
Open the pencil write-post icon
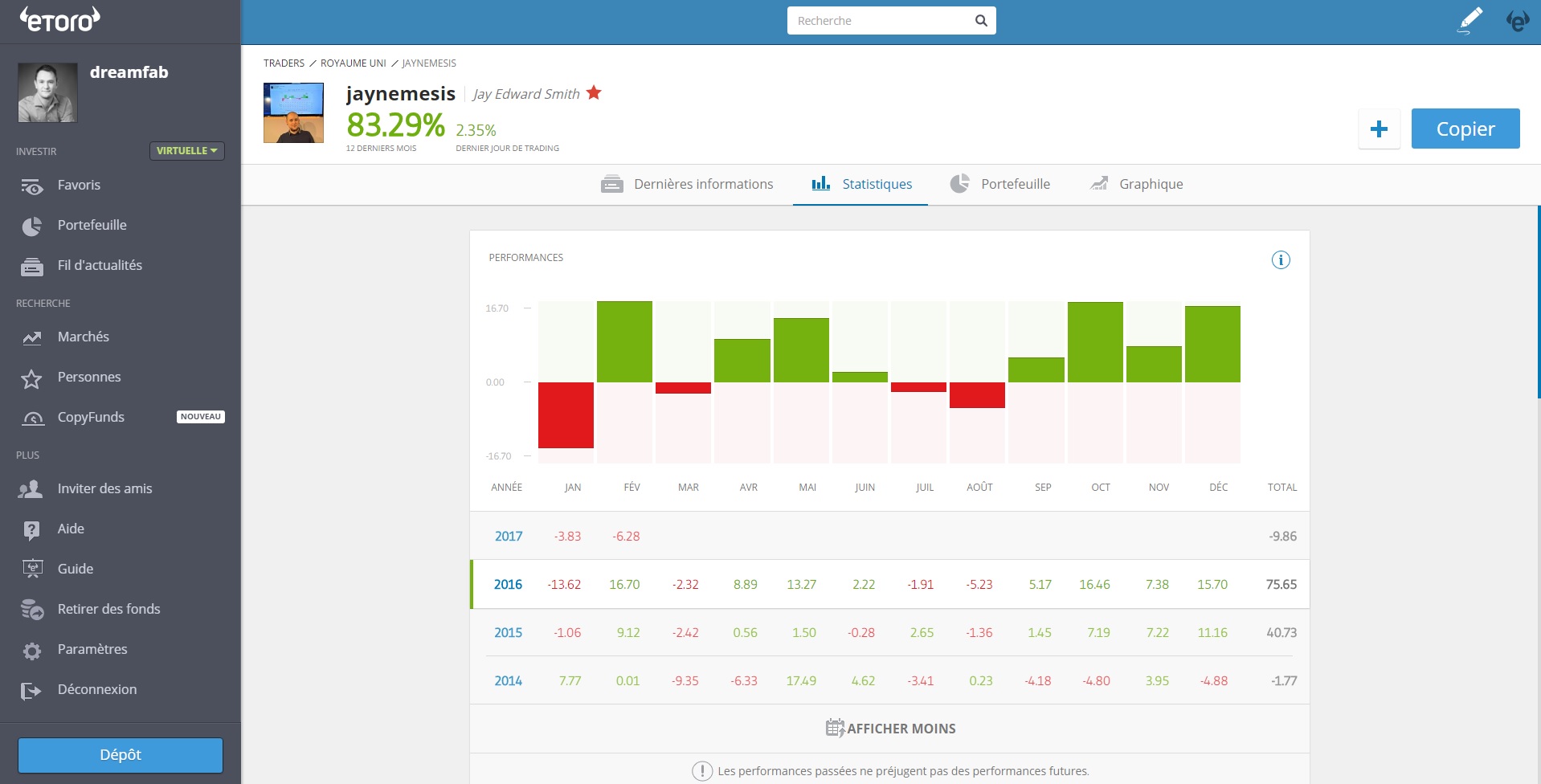1469,20
